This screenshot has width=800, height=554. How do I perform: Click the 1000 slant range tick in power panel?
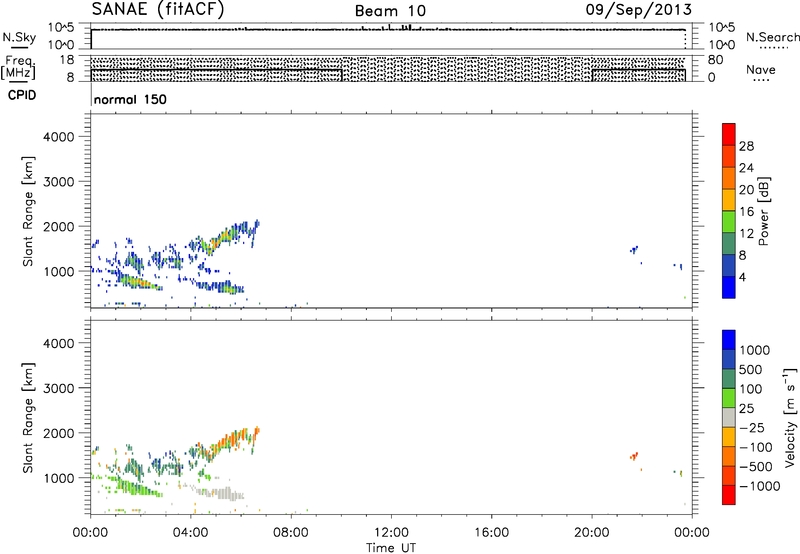pyautogui.click(x=58, y=271)
